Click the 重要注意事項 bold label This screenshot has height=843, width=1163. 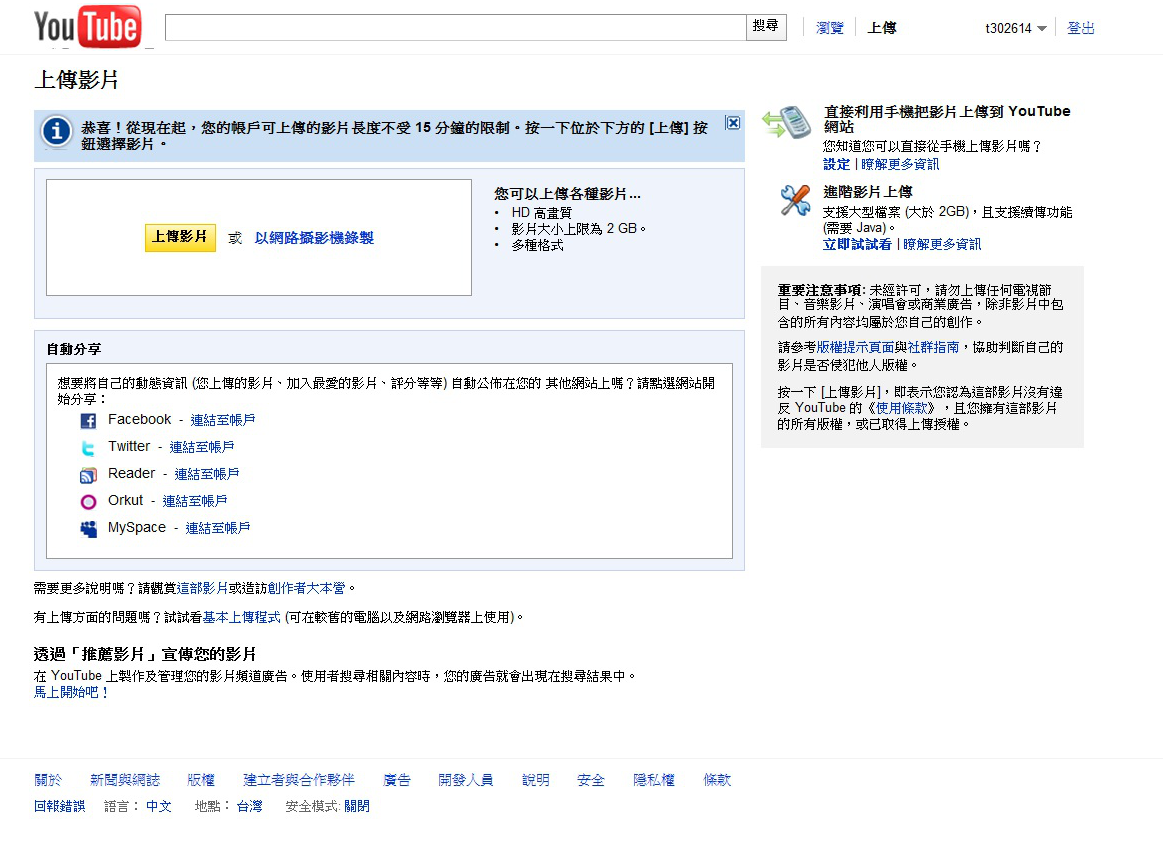[820, 291]
